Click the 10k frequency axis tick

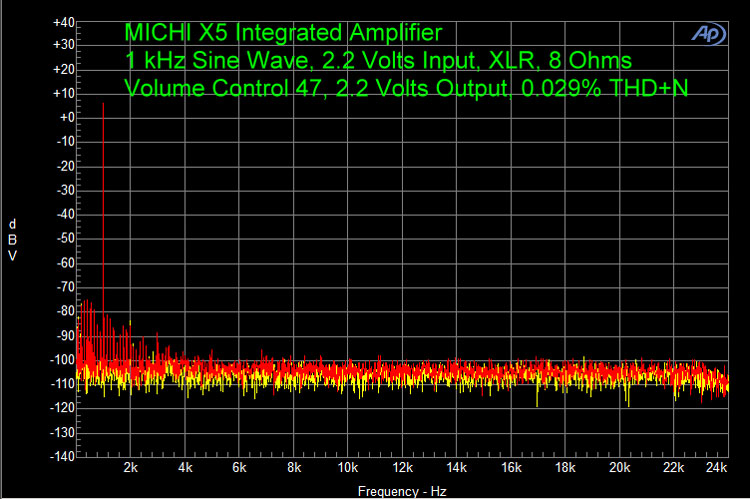(348, 468)
